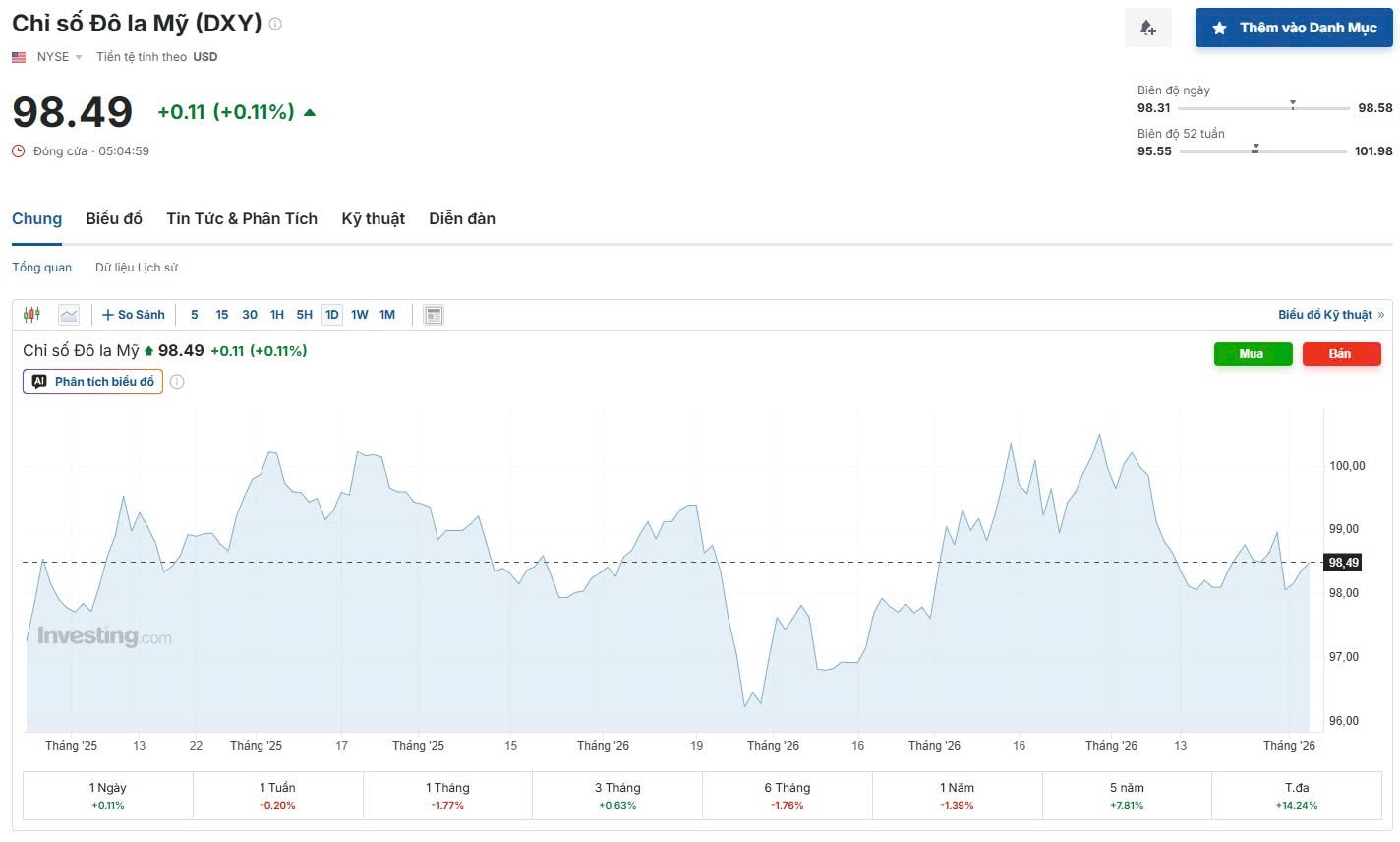
Task: Open Dữ liệu Lịch sử link
Action: (x=137, y=268)
